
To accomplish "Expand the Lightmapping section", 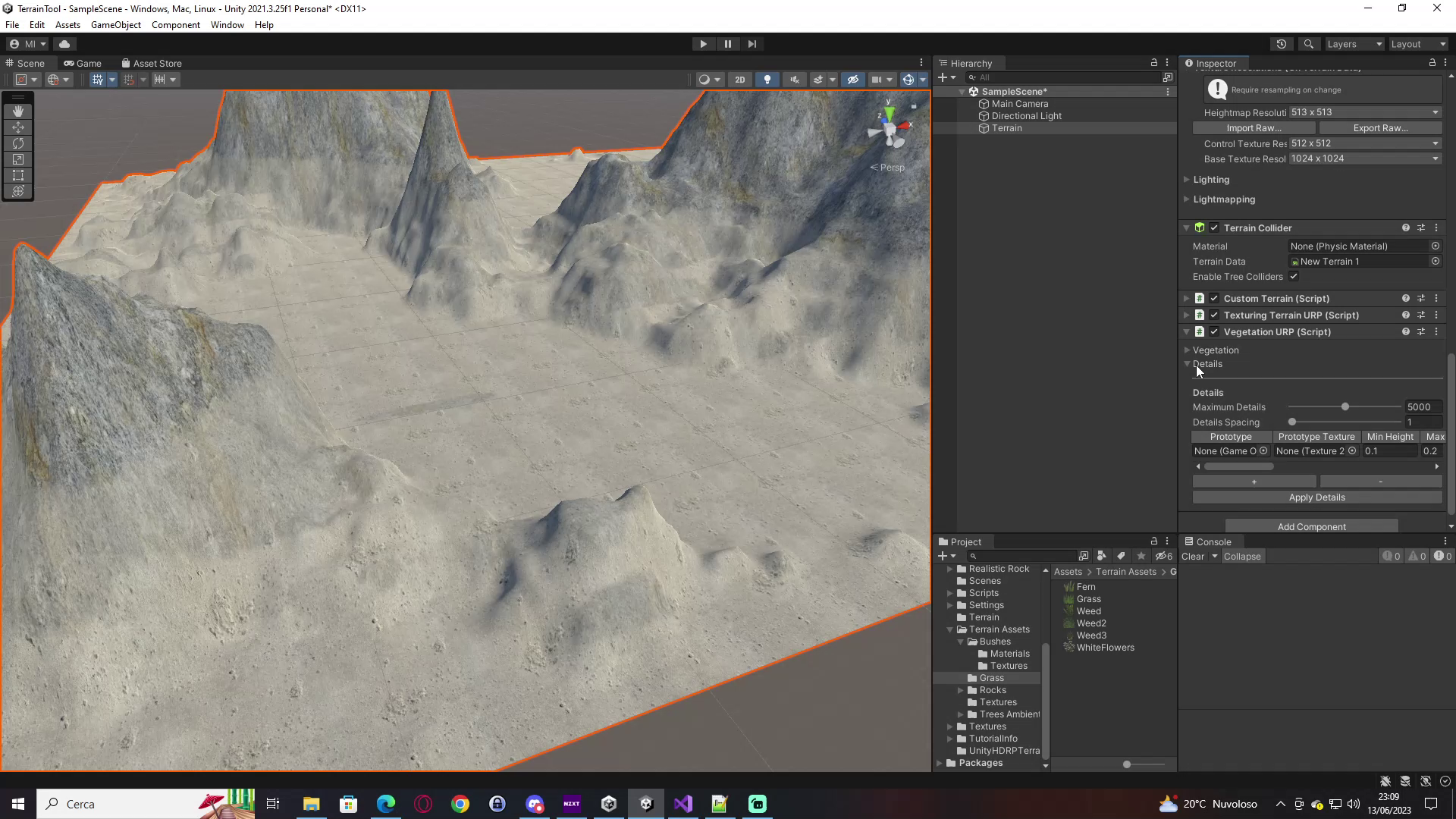I will 1187,199.
